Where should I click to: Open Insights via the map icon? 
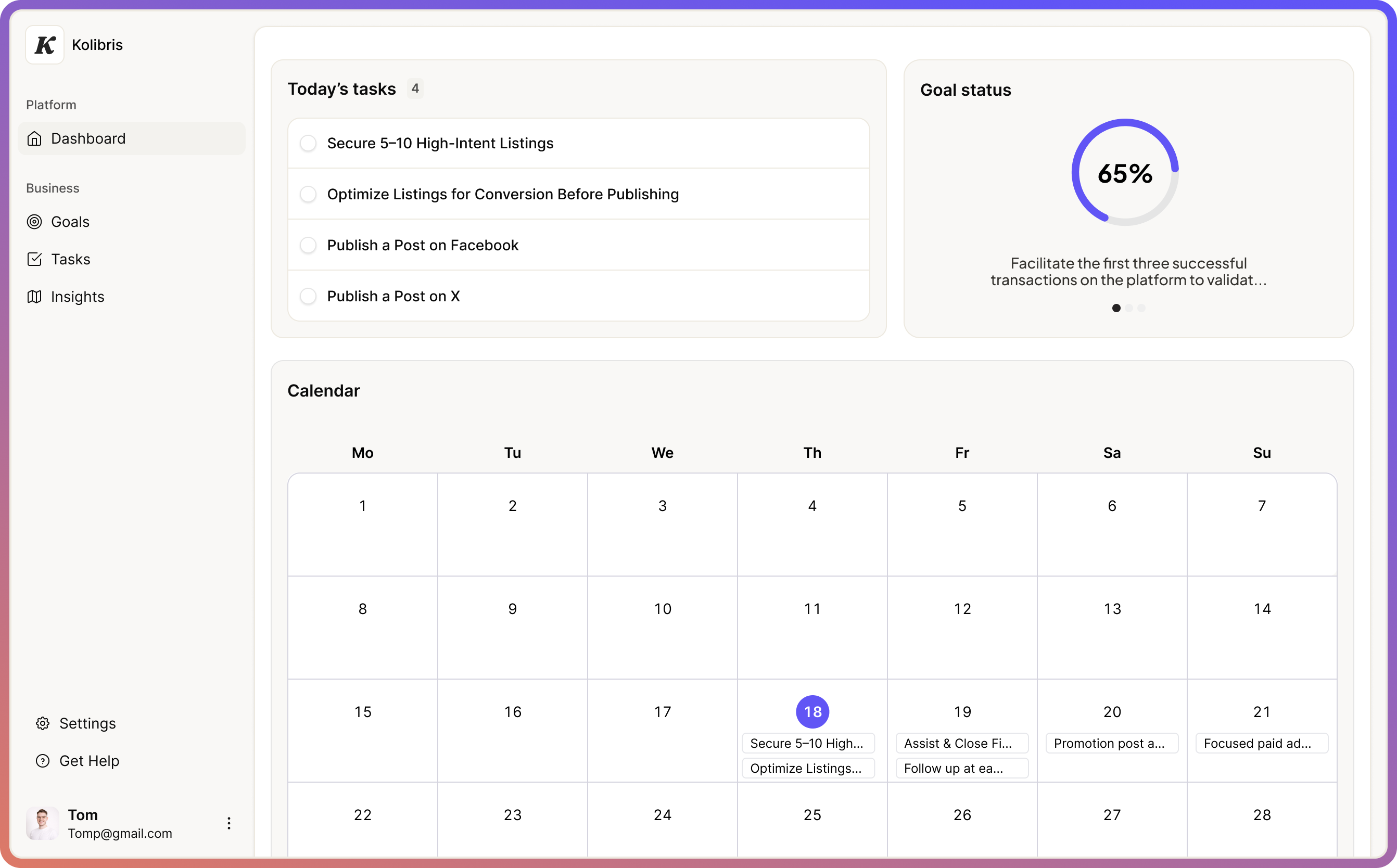(35, 297)
